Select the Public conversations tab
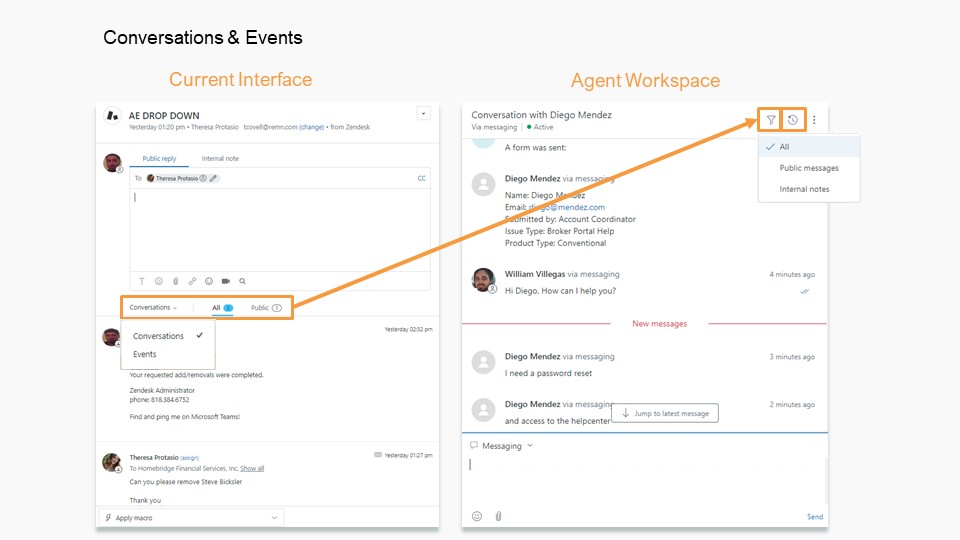This screenshot has height=540, width=960. pos(266,308)
